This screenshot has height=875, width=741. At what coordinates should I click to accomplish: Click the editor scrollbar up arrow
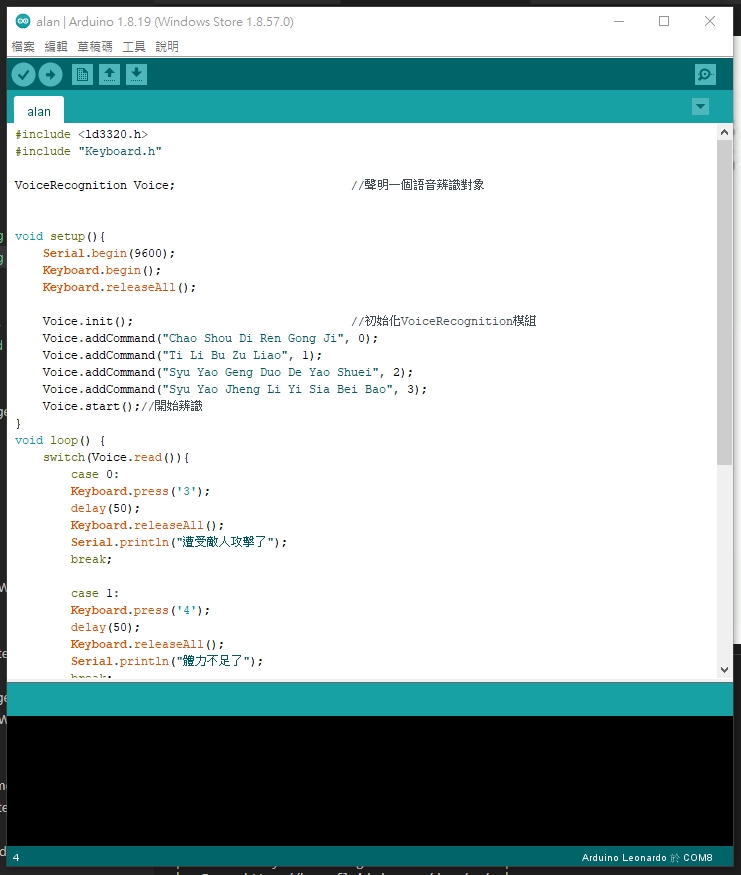click(x=724, y=132)
